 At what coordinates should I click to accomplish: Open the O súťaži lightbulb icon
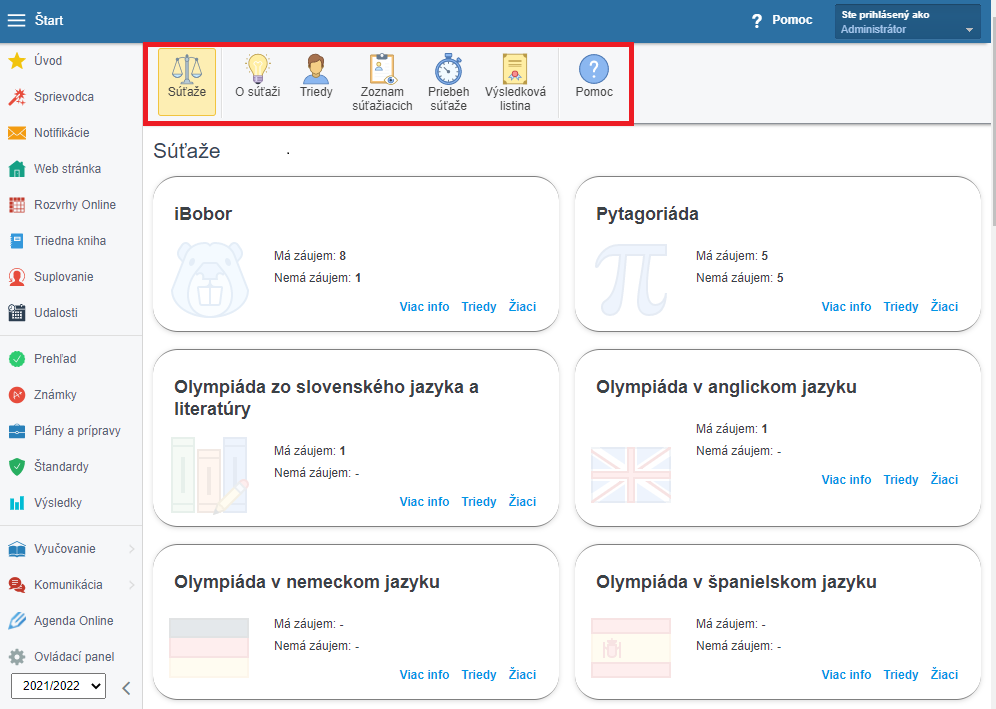click(x=258, y=69)
